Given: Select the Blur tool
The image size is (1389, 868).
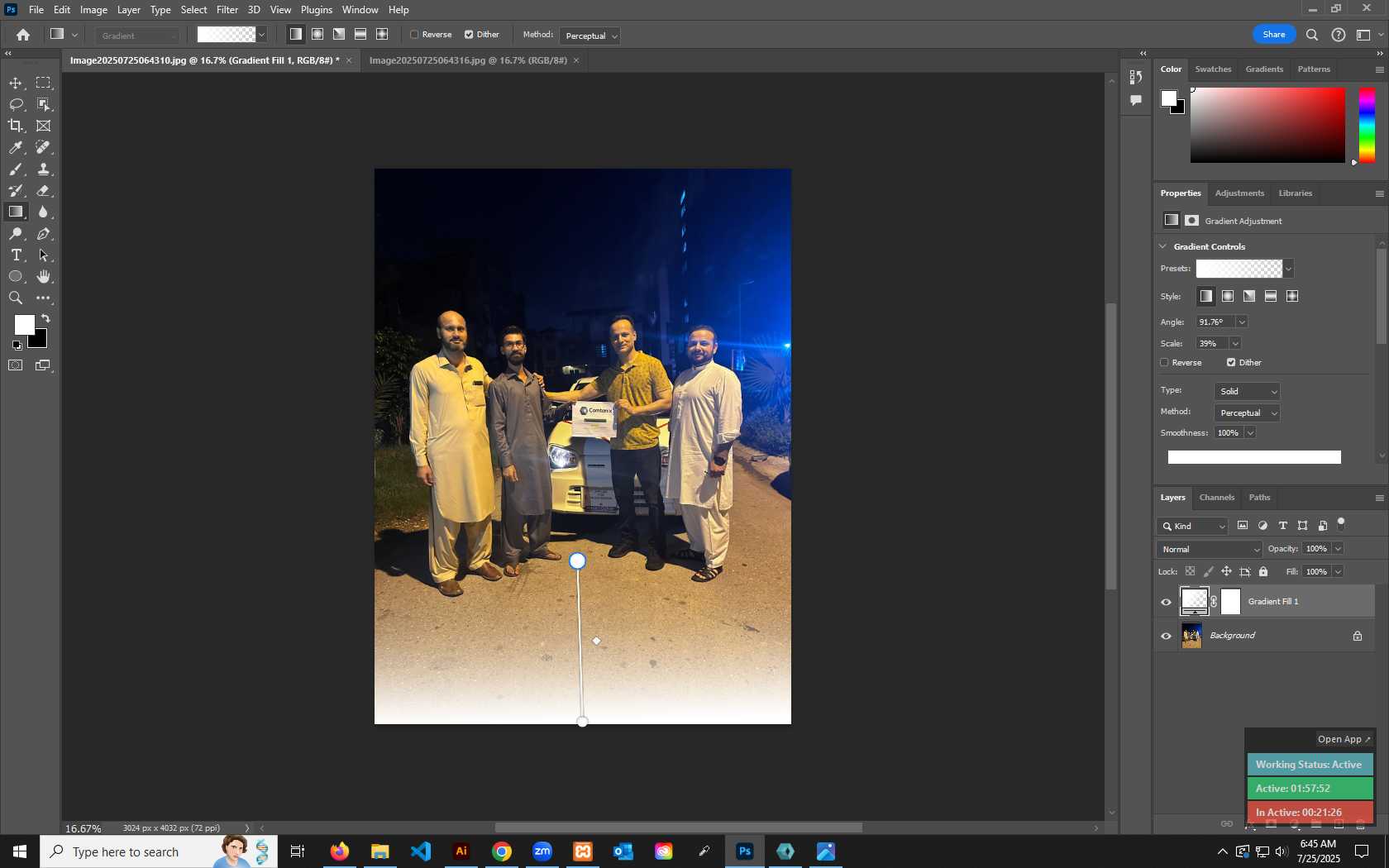Looking at the screenshot, I should (44, 212).
